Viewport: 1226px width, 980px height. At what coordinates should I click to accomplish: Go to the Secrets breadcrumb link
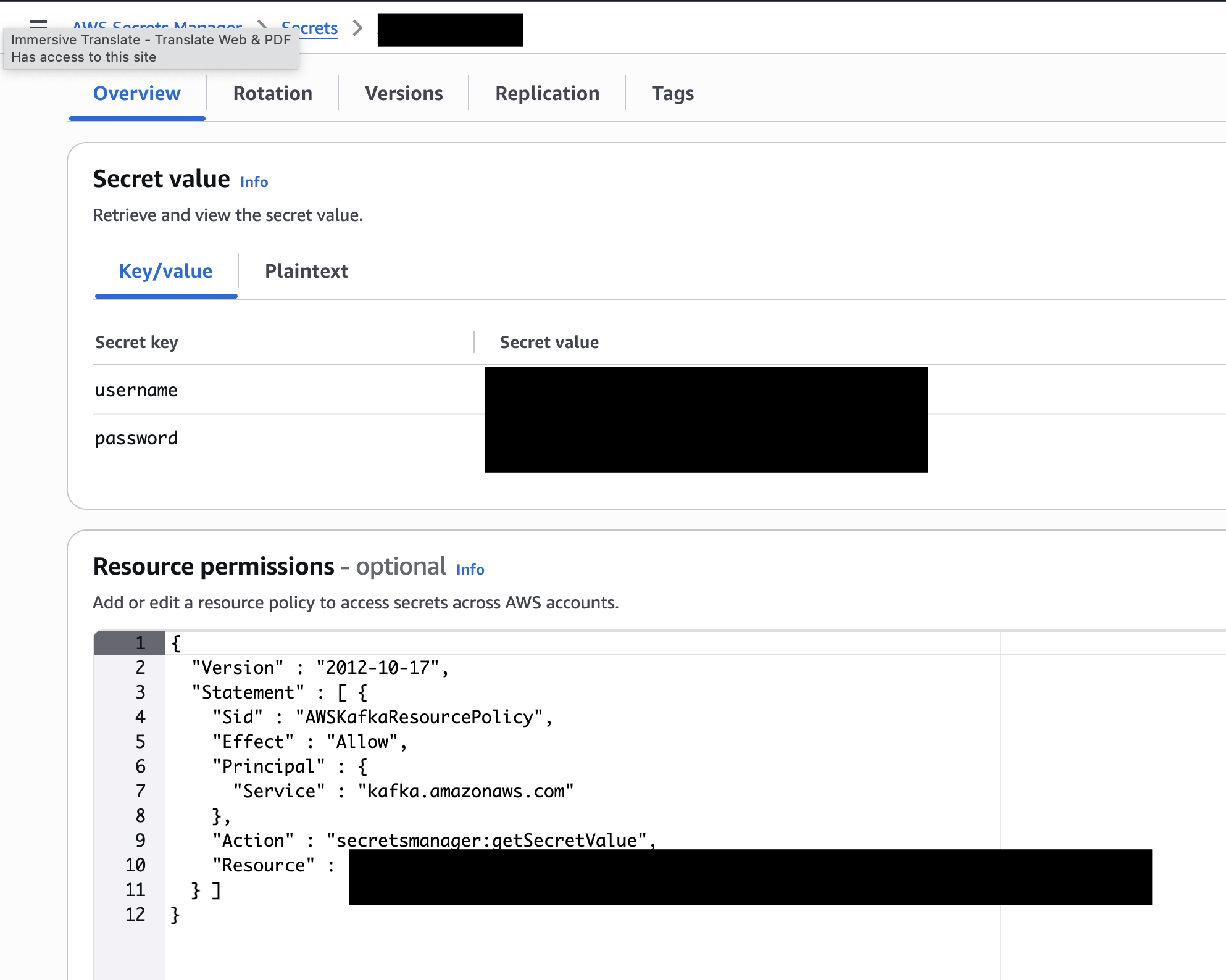pos(318,28)
